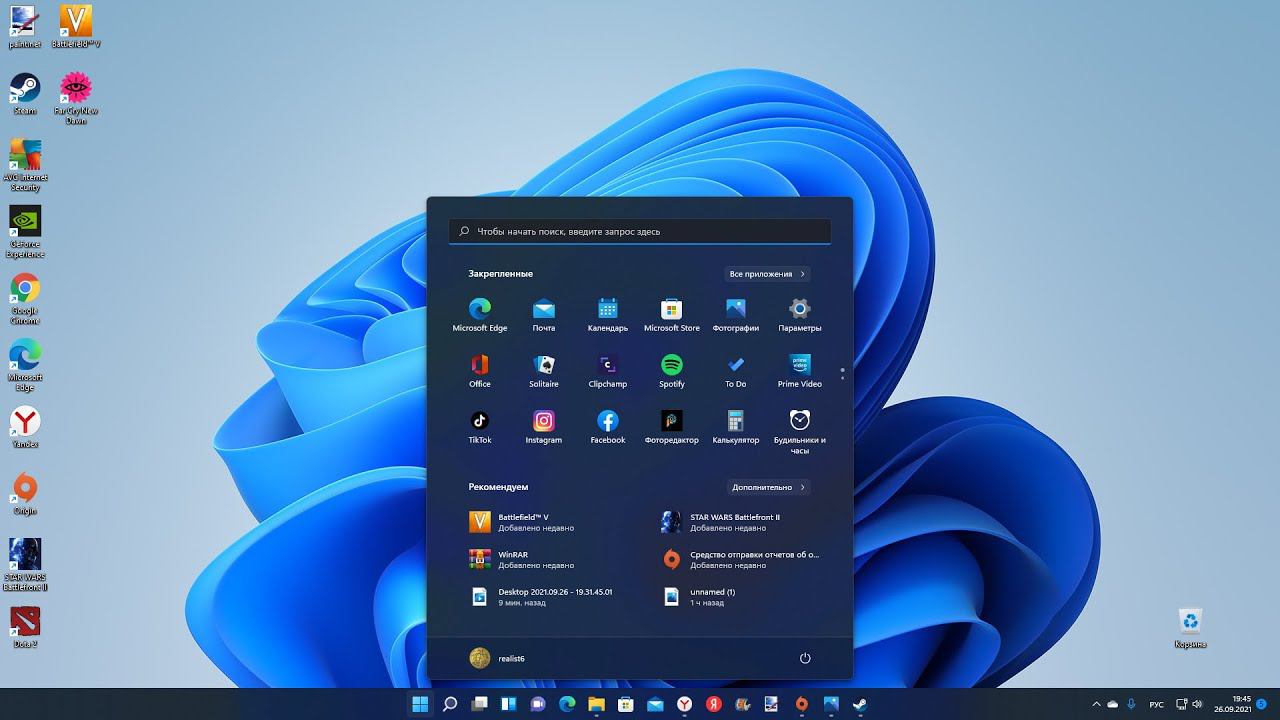Image resolution: width=1280 pixels, height=720 pixels.
Task: Open the Калькулятор pinned app
Action: (x=736, y=426)
